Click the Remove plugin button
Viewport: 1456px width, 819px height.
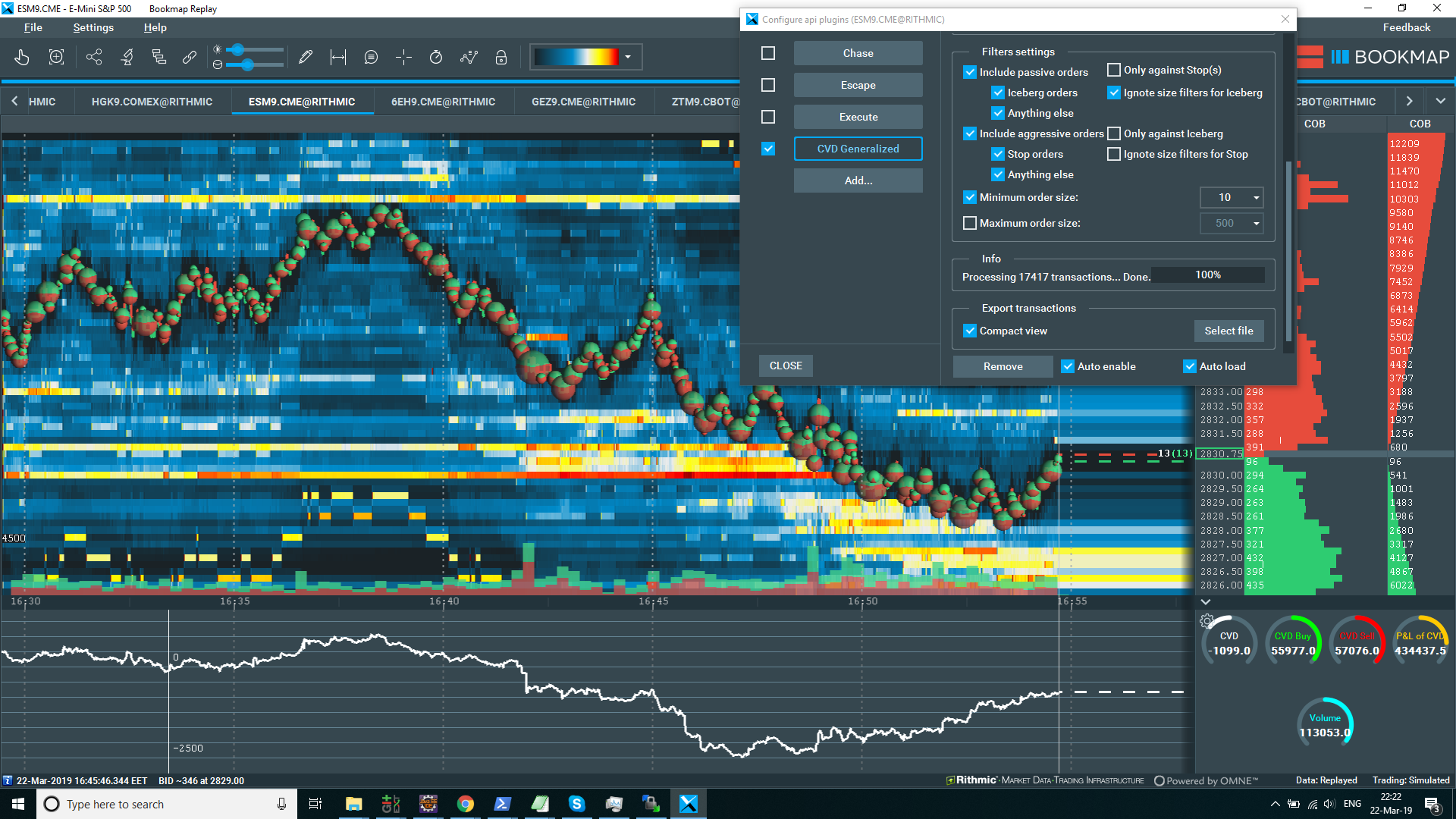(x=1003, y=366)
